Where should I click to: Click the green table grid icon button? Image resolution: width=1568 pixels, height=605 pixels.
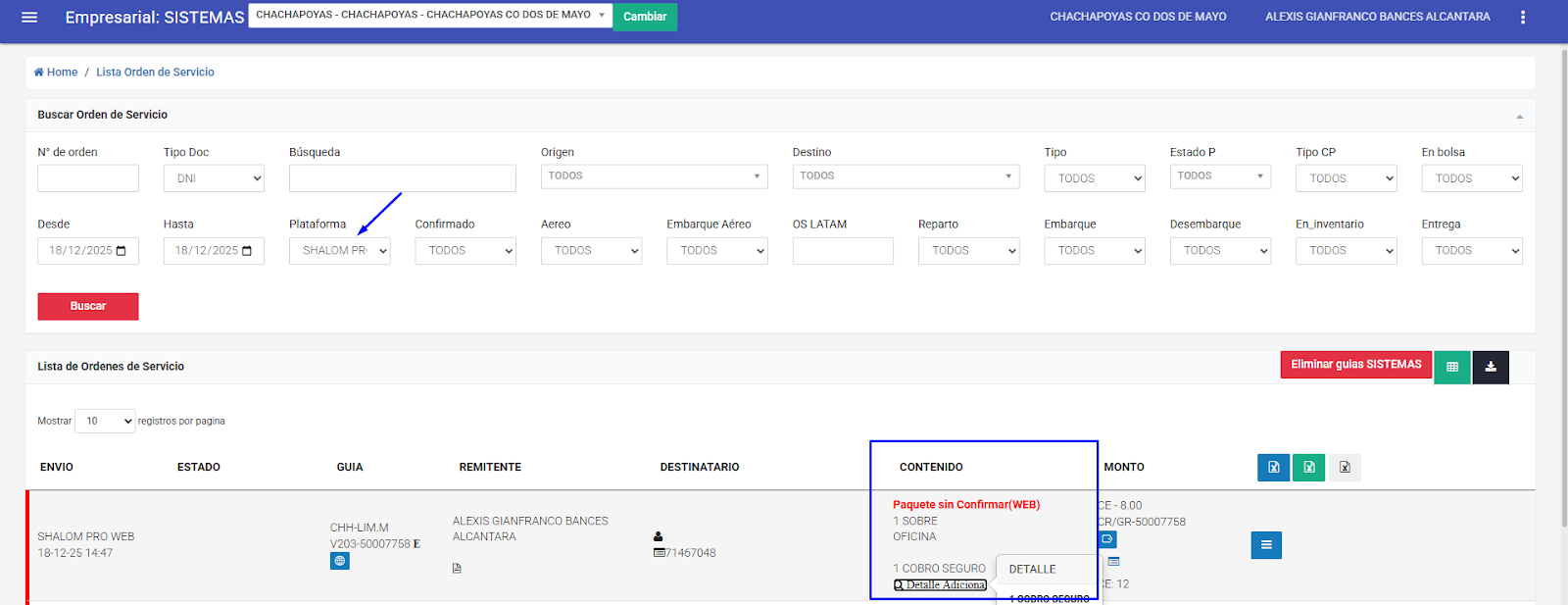(x=1451, y=367)
